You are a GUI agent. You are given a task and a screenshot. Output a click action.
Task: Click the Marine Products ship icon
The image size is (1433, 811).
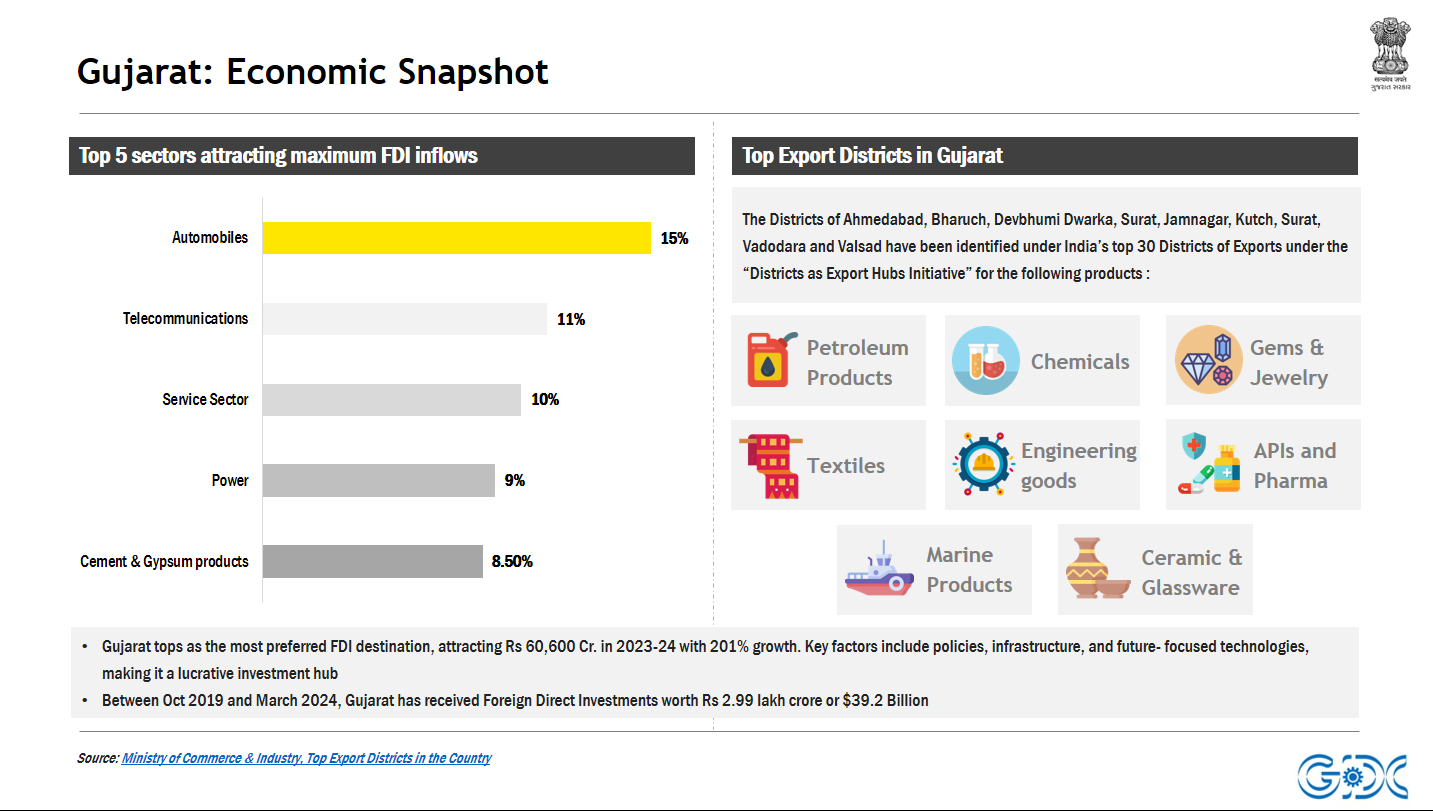click(x=879, y=570)
